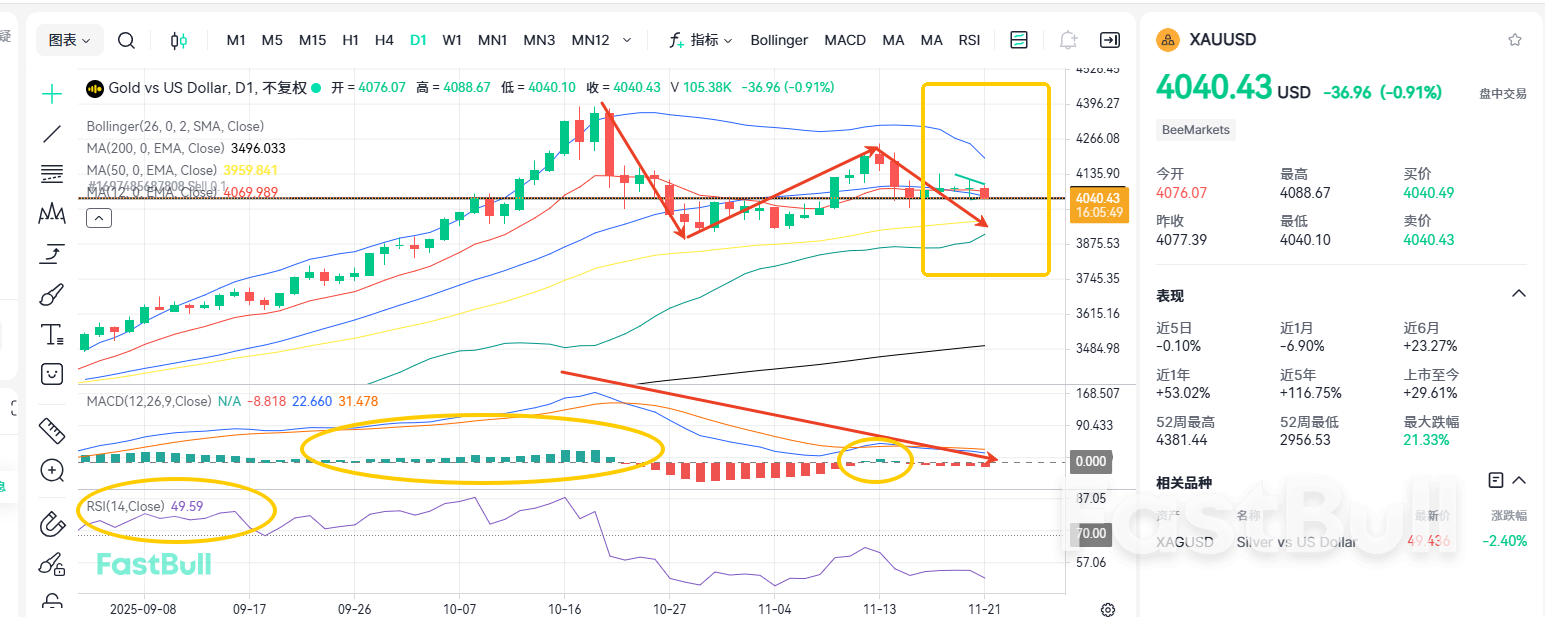The image size is (1545, 617).
Task: Switch to the W1 timeframe
Action: [x=452, y=40]
